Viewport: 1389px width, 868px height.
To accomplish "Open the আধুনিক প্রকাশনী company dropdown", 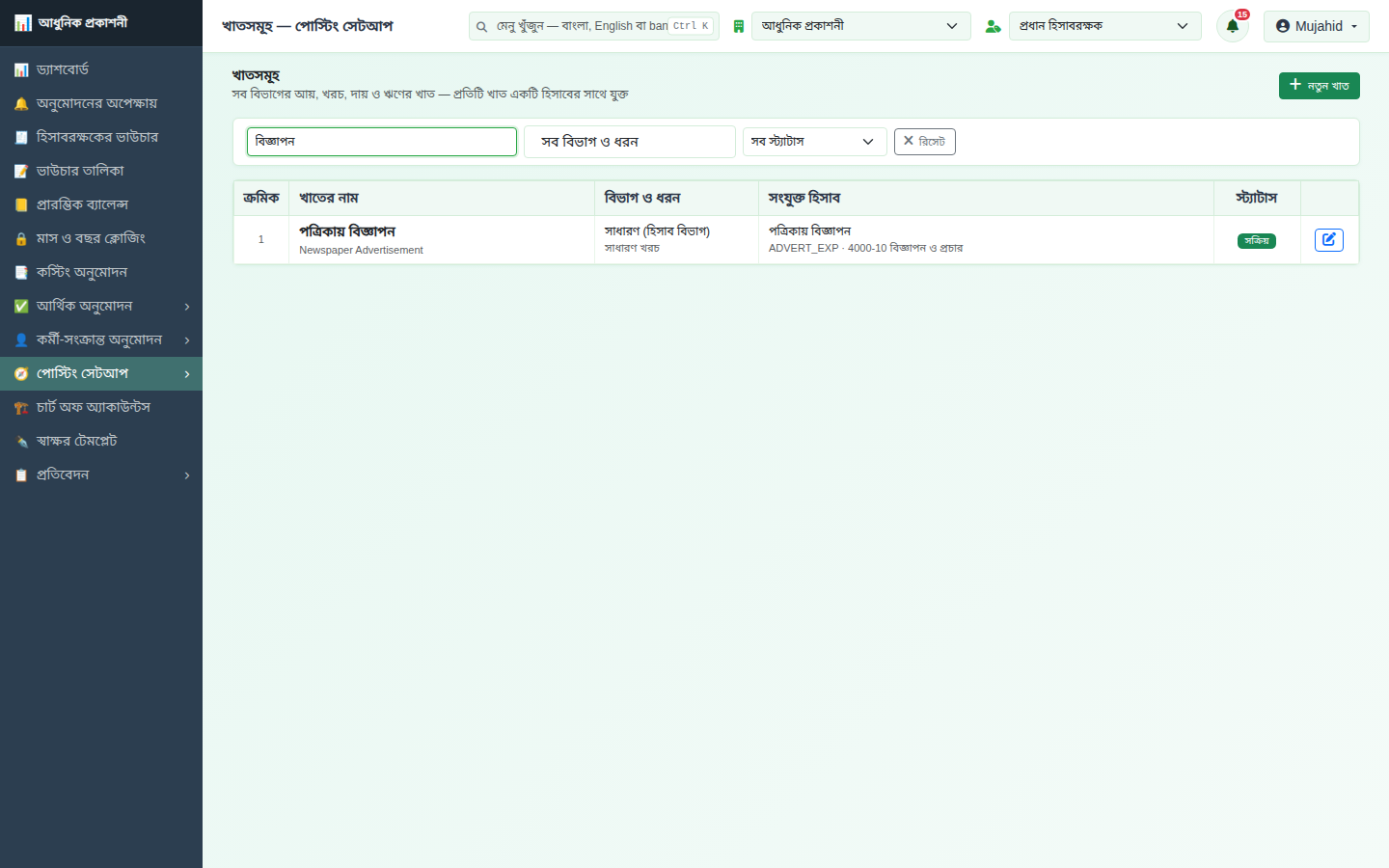I will click(x=860, y=26).
